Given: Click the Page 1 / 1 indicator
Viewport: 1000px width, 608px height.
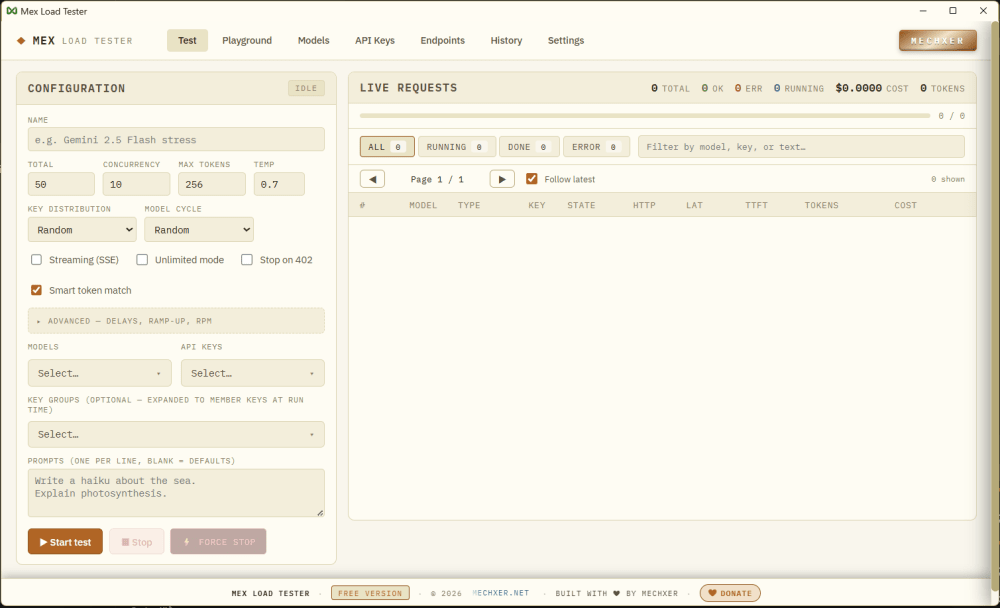Looking at the screenshot, I should point(437,179).
